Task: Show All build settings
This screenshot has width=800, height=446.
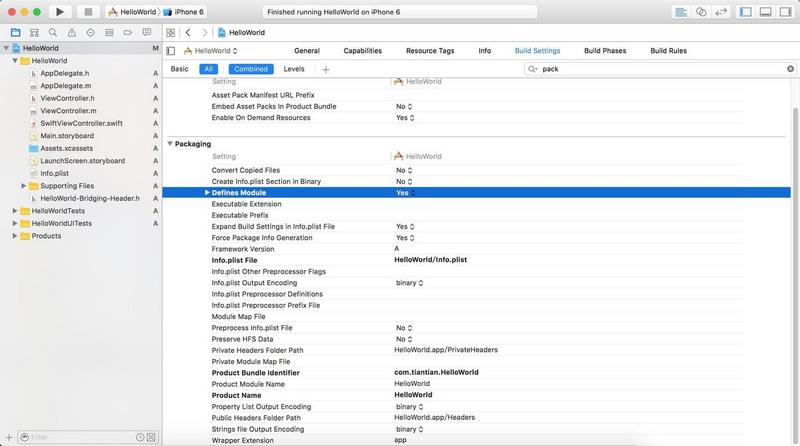Action: point(209,69)
